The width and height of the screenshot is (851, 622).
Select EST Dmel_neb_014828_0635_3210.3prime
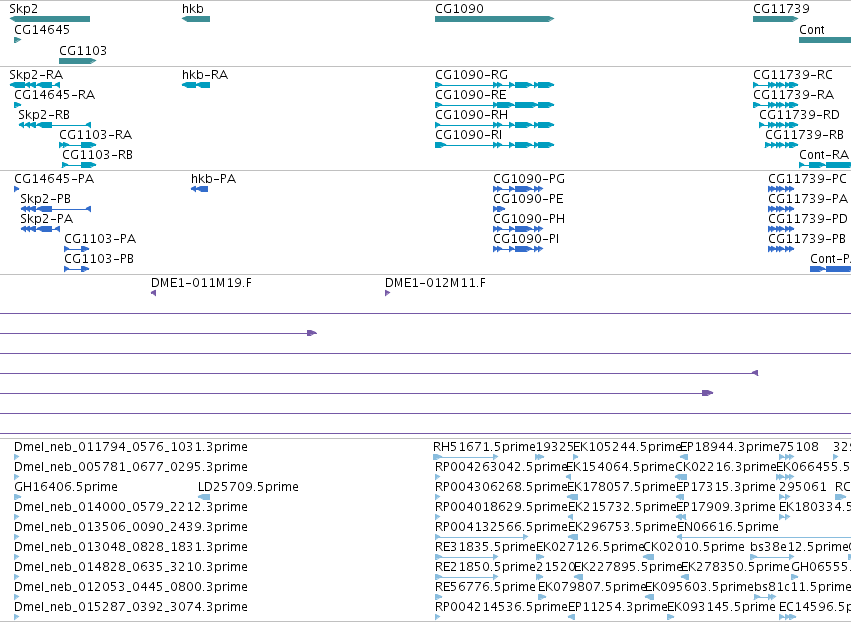point(131,568)
